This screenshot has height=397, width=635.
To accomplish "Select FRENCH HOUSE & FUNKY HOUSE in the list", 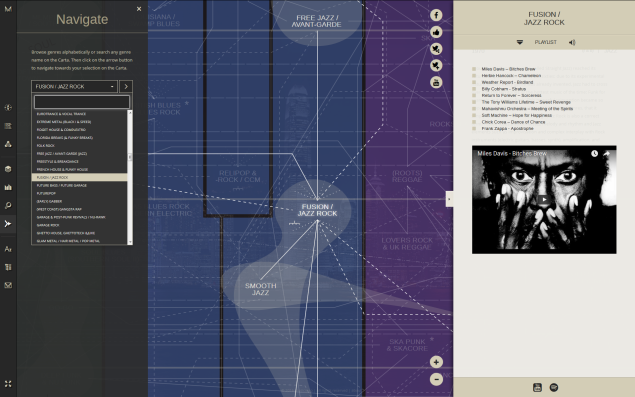I will coord(79,169).
